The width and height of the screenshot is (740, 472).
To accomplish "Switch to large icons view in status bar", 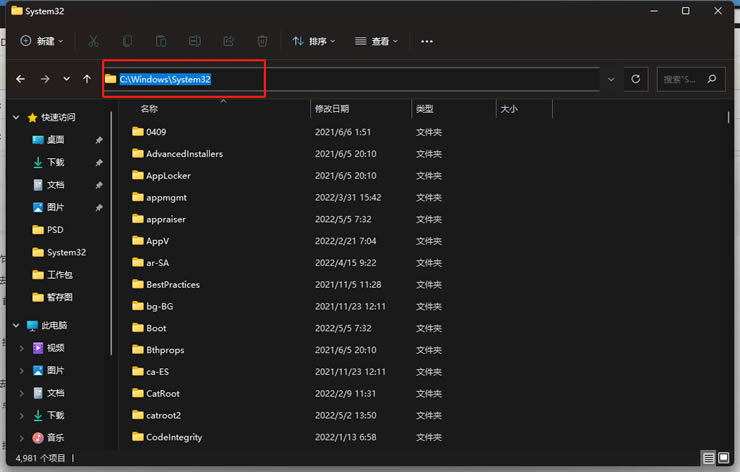I will click(x=723, y=458).
